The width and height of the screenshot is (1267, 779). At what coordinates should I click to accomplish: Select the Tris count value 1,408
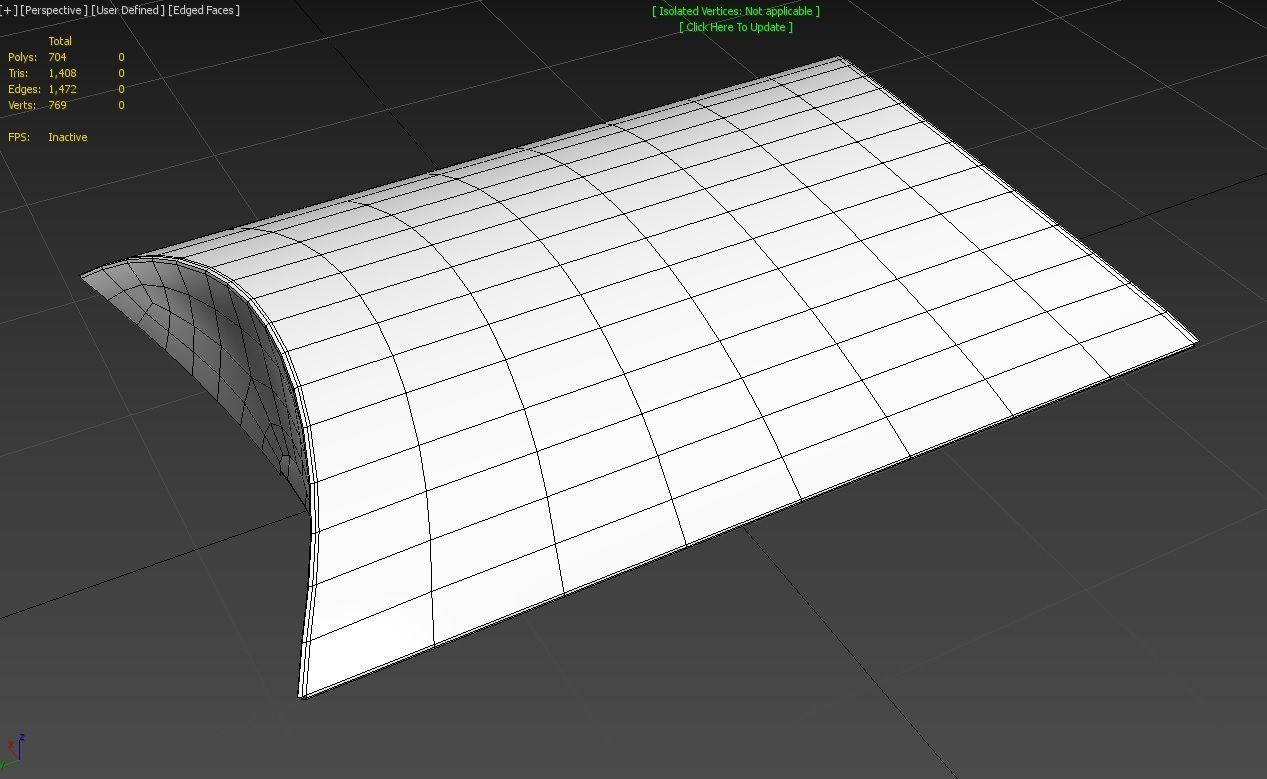coord(62,73)
